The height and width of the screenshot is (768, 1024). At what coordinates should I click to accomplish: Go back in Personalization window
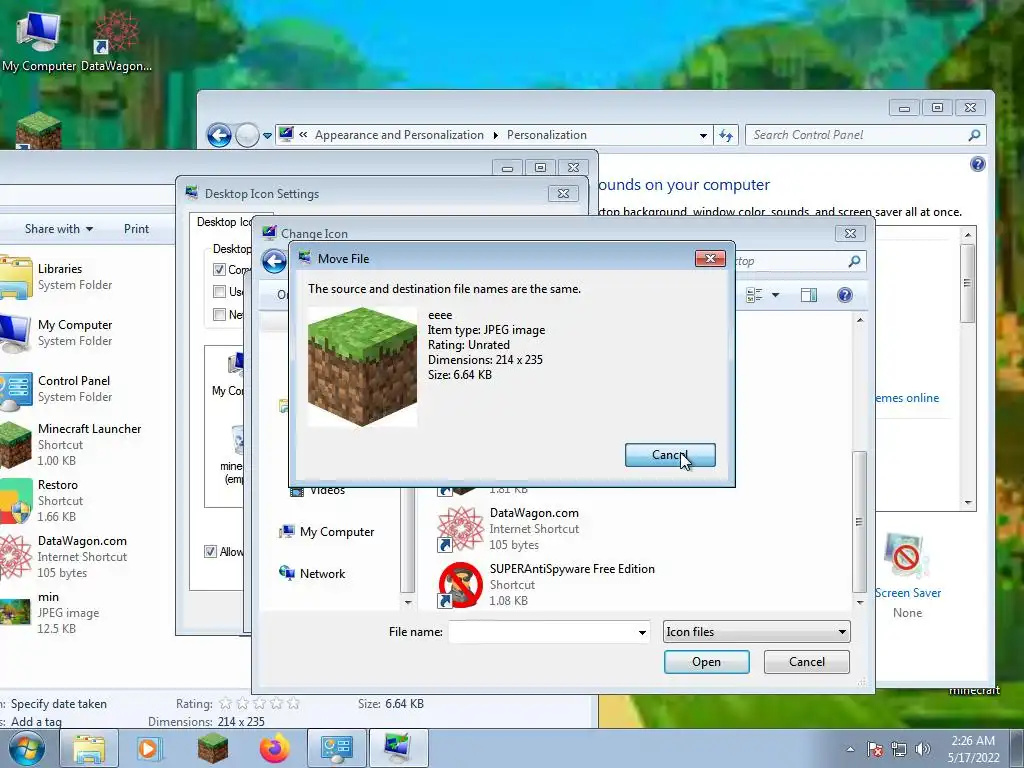pos(219,135)
